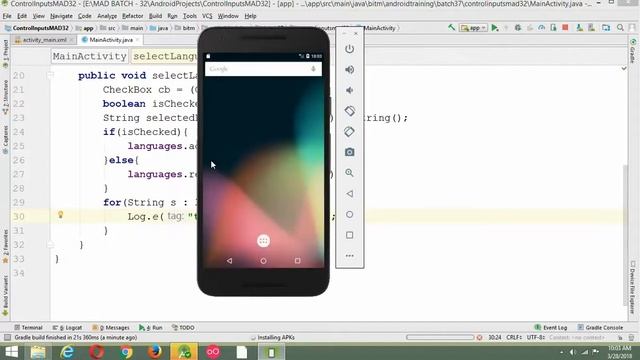Click Search Everywhere magnifier in toolbar

(x=620, y=28)
